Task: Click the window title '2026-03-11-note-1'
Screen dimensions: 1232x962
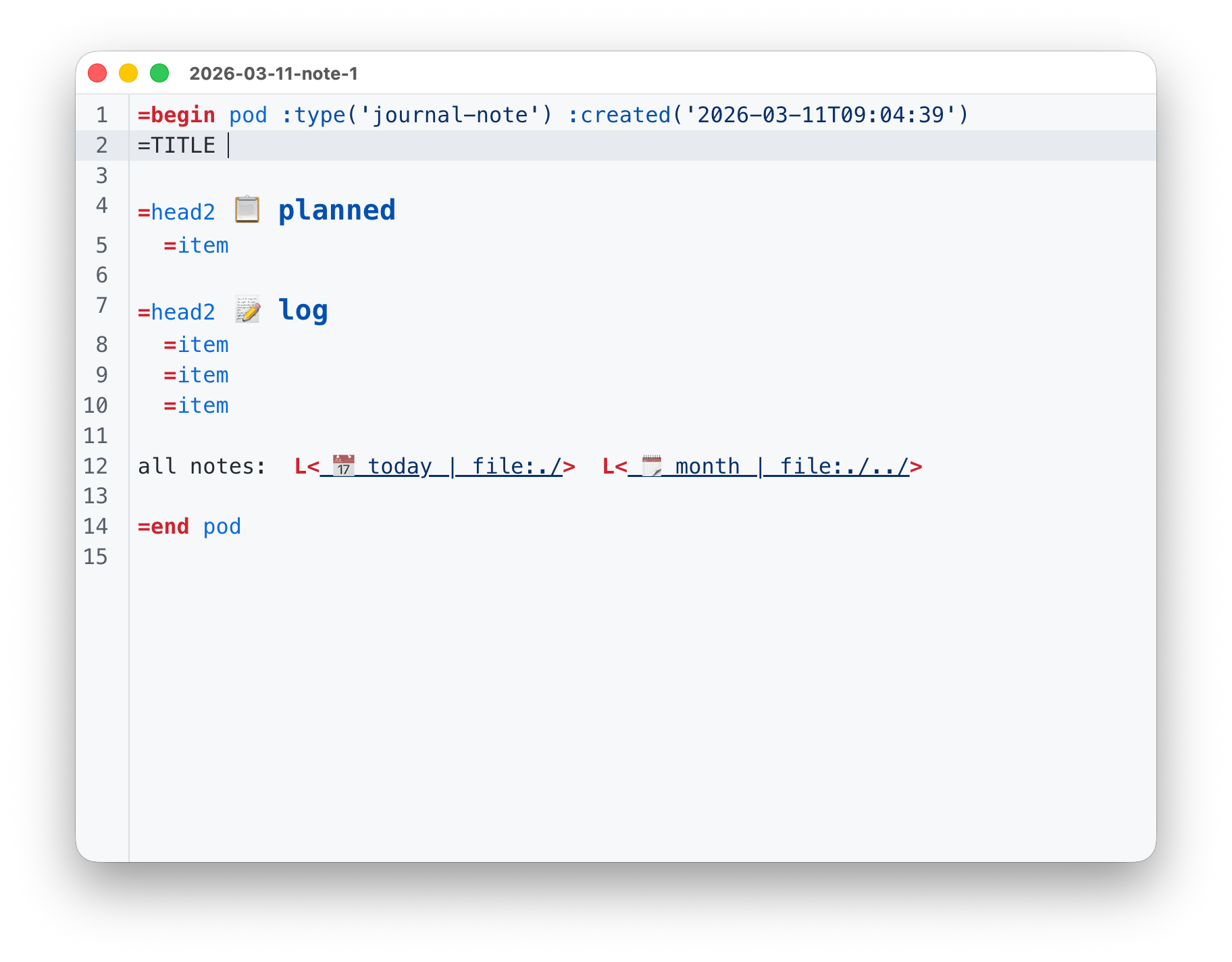Action: coord(274,73)
